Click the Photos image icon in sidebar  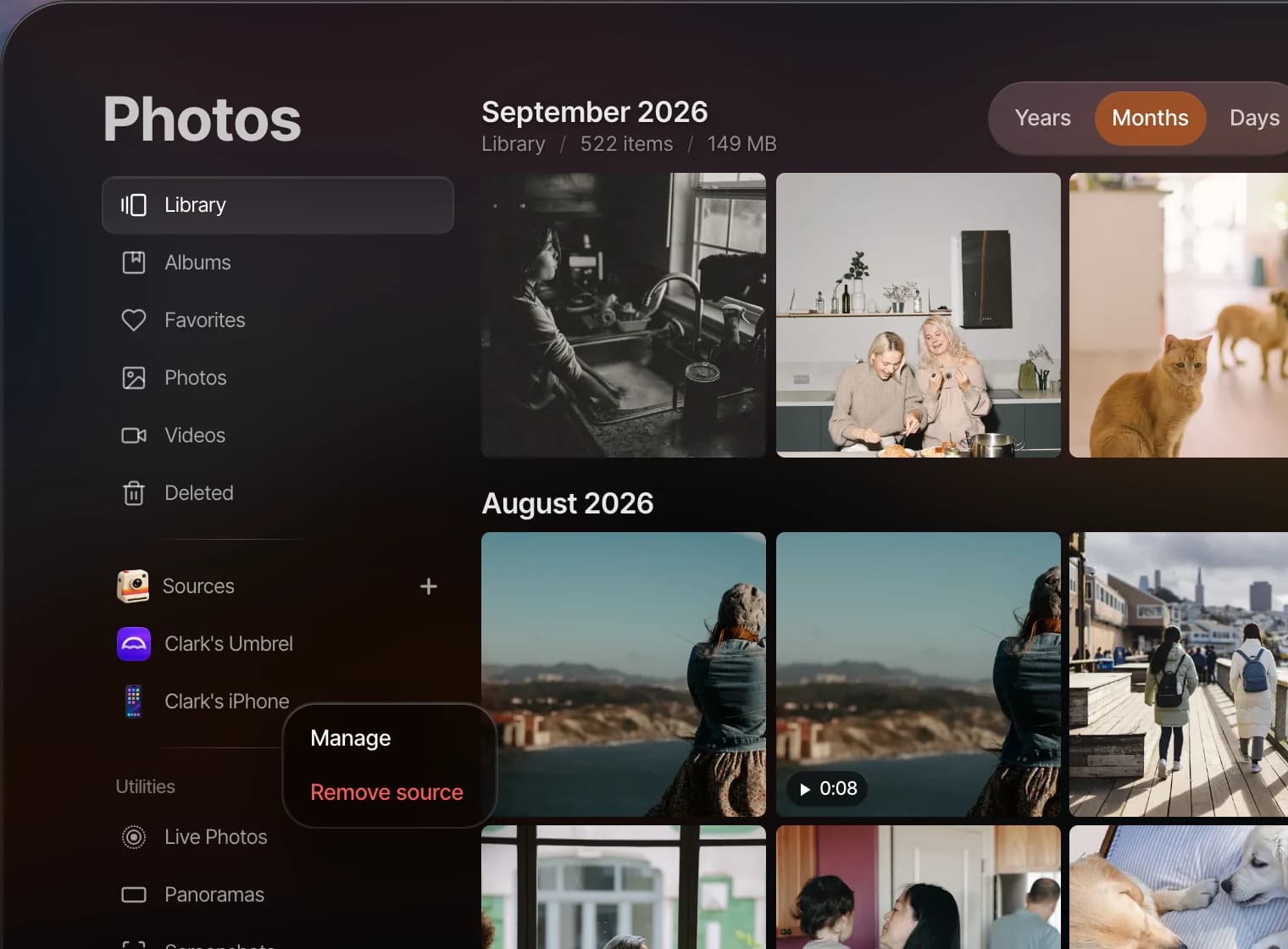pyautogui.click(x=134, y=378)
